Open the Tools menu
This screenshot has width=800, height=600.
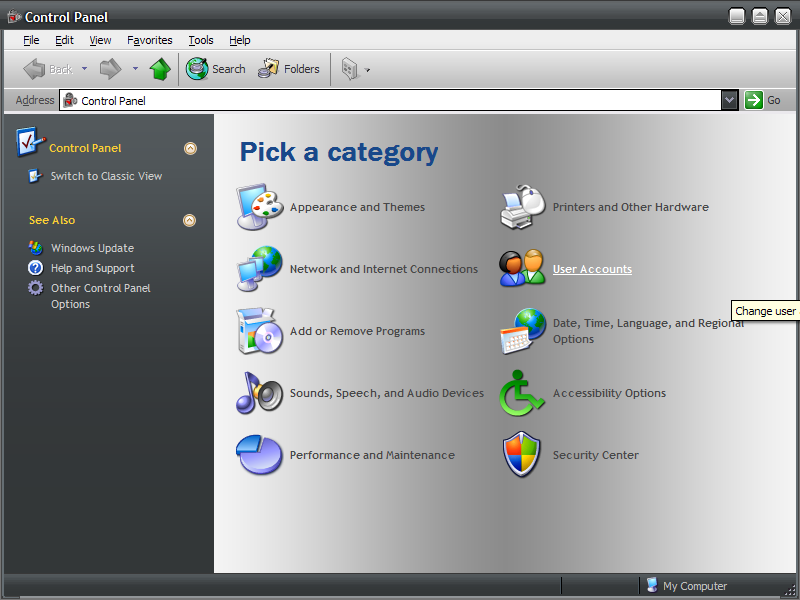click(201, 40)
